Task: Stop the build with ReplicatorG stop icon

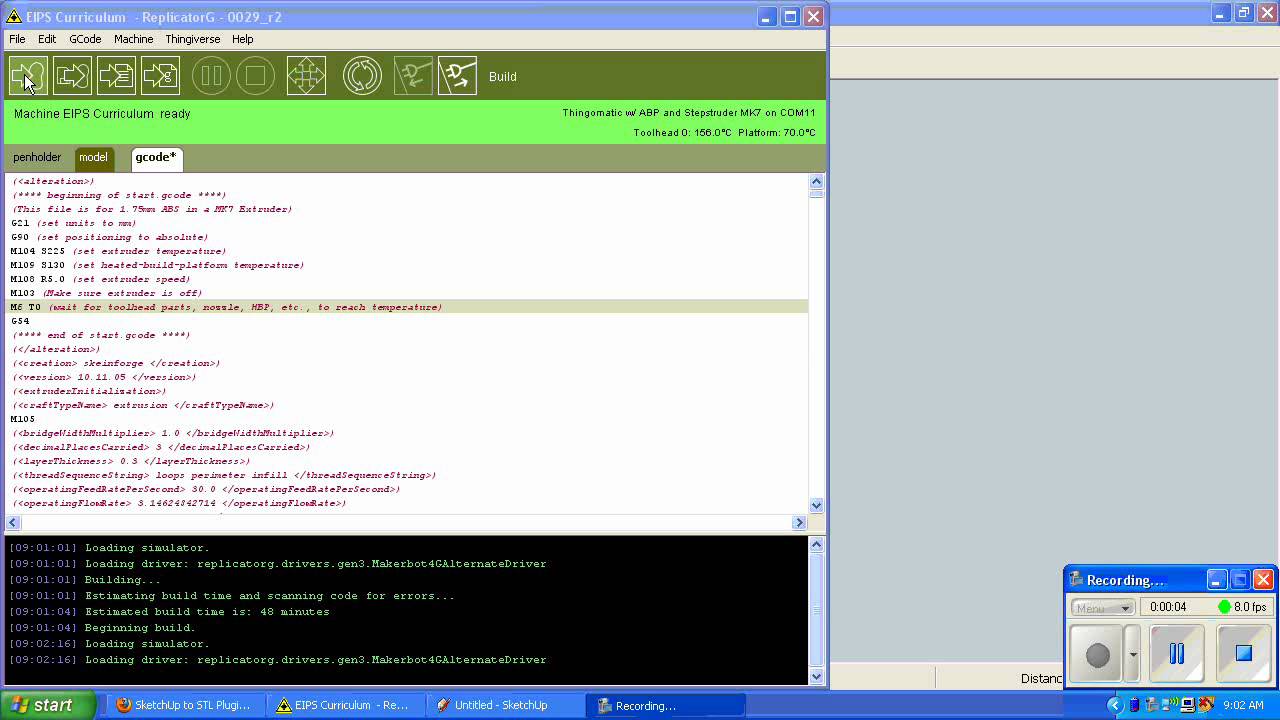Action: 255,76
